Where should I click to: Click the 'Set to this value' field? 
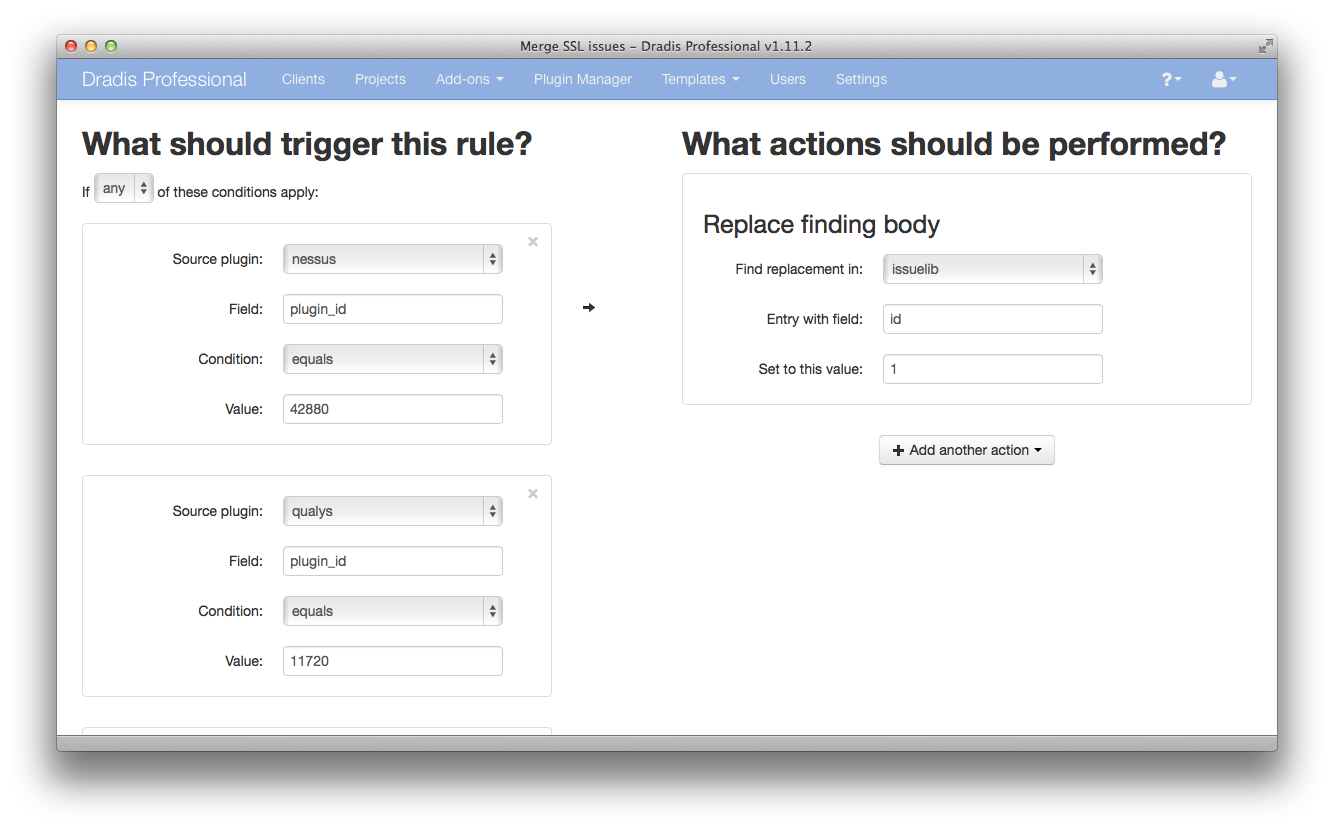click(992, 369)
